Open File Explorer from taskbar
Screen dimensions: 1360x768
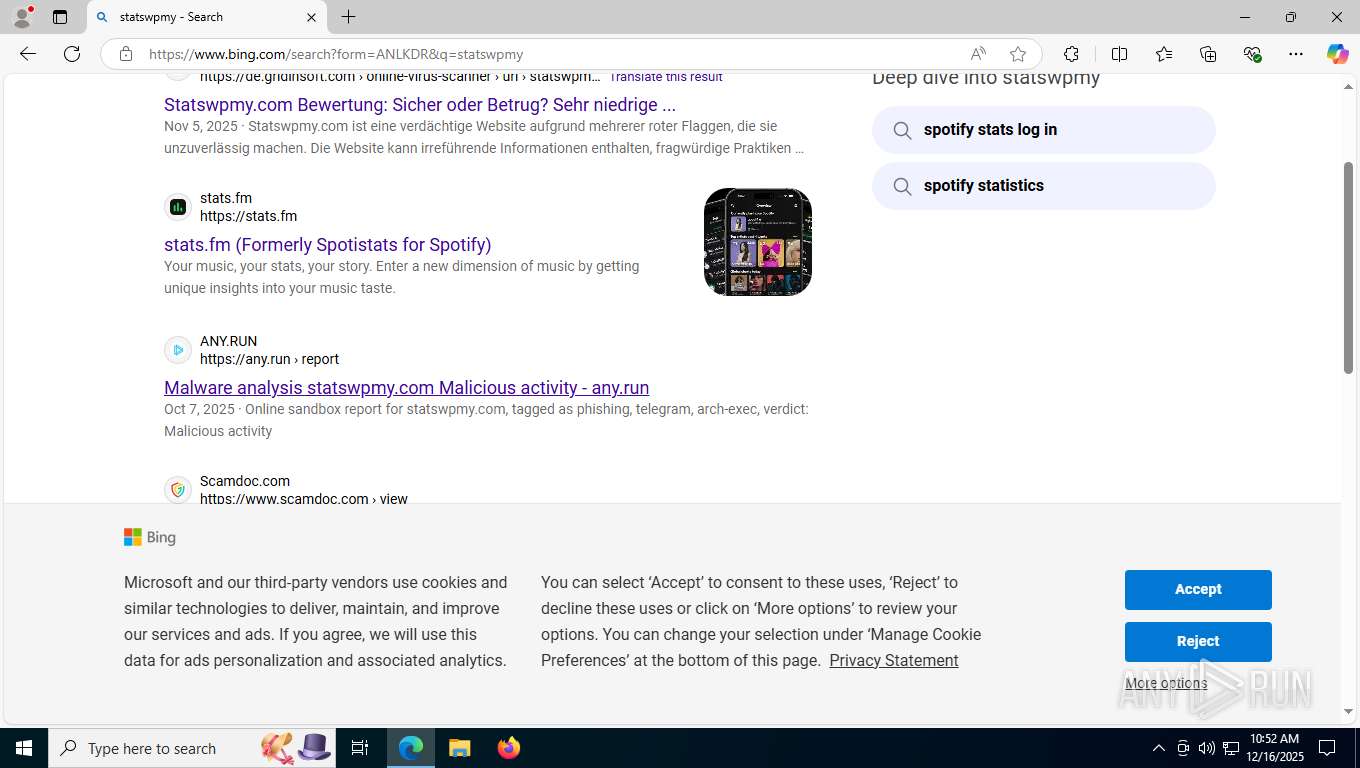[x=459, y=748]
